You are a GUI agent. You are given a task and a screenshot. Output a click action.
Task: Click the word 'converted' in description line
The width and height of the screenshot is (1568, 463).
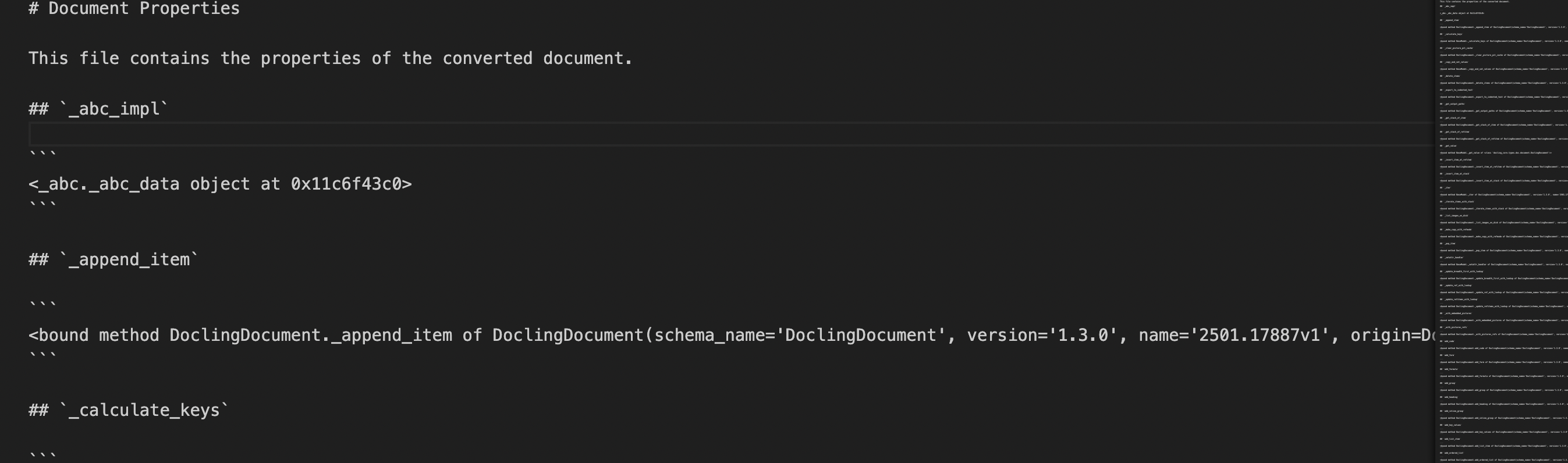click(x=488, y=58)
